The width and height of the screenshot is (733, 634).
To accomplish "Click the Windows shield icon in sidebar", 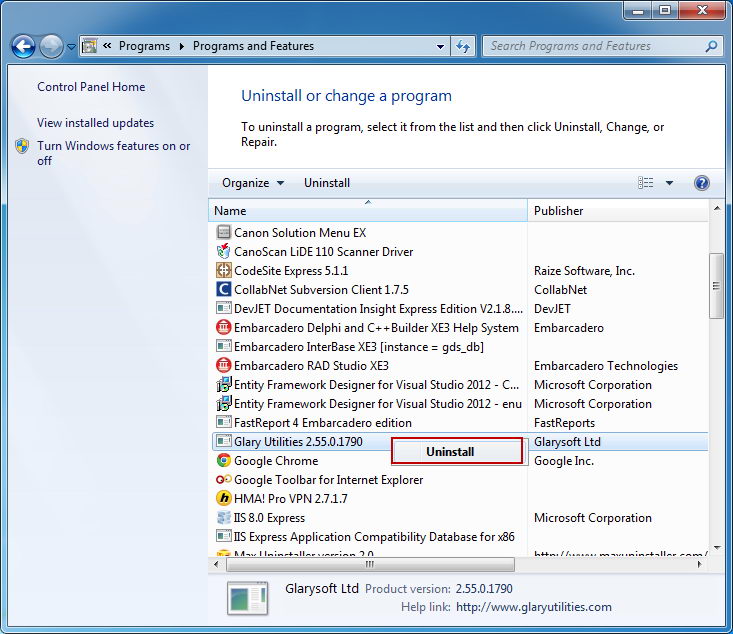I will point(22,146).
